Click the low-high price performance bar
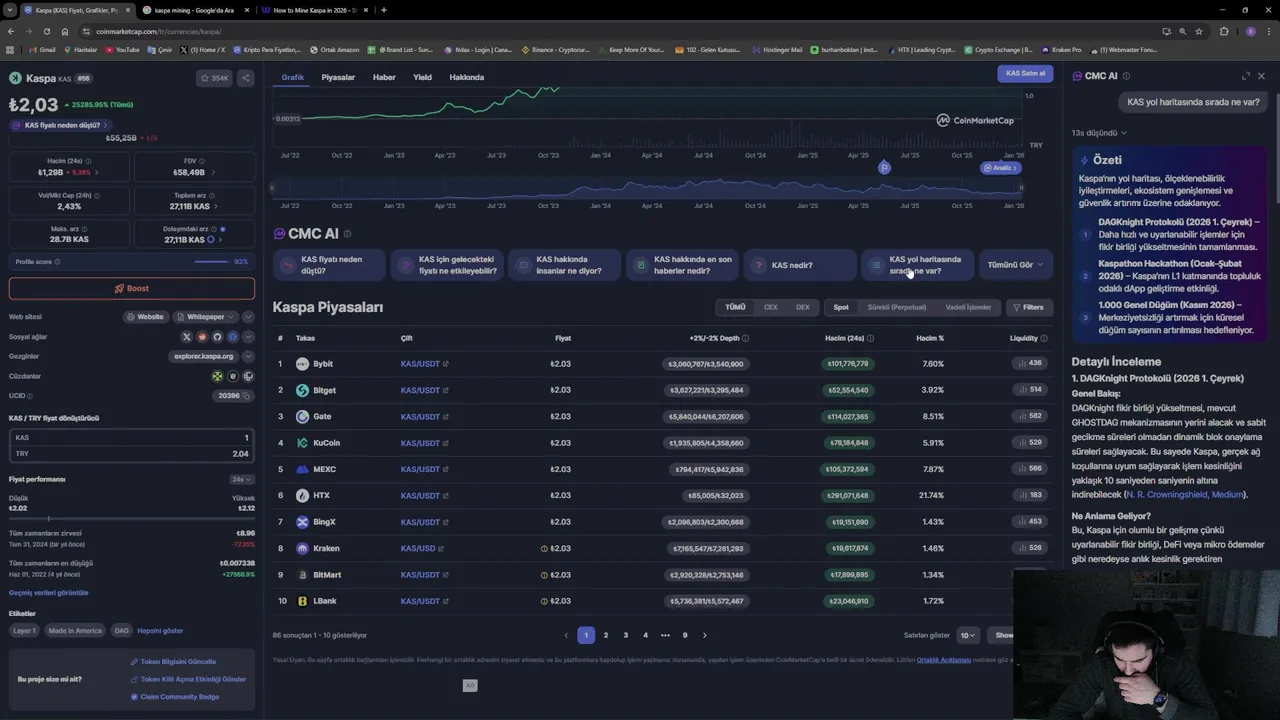The image size is (1280, 720). [x=132, y=518]
